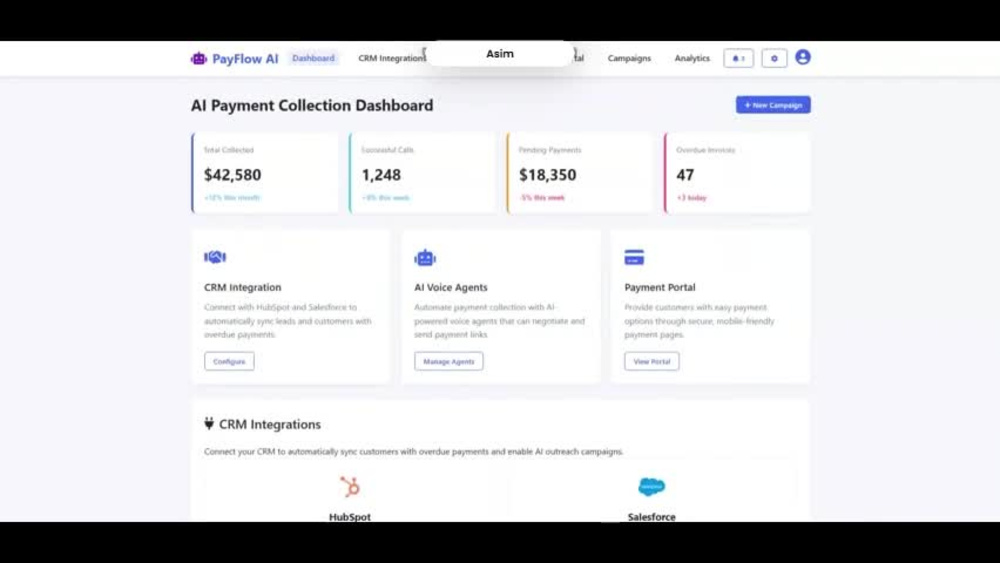Select the Pending Payments $18,350 card

coord(580,173)
